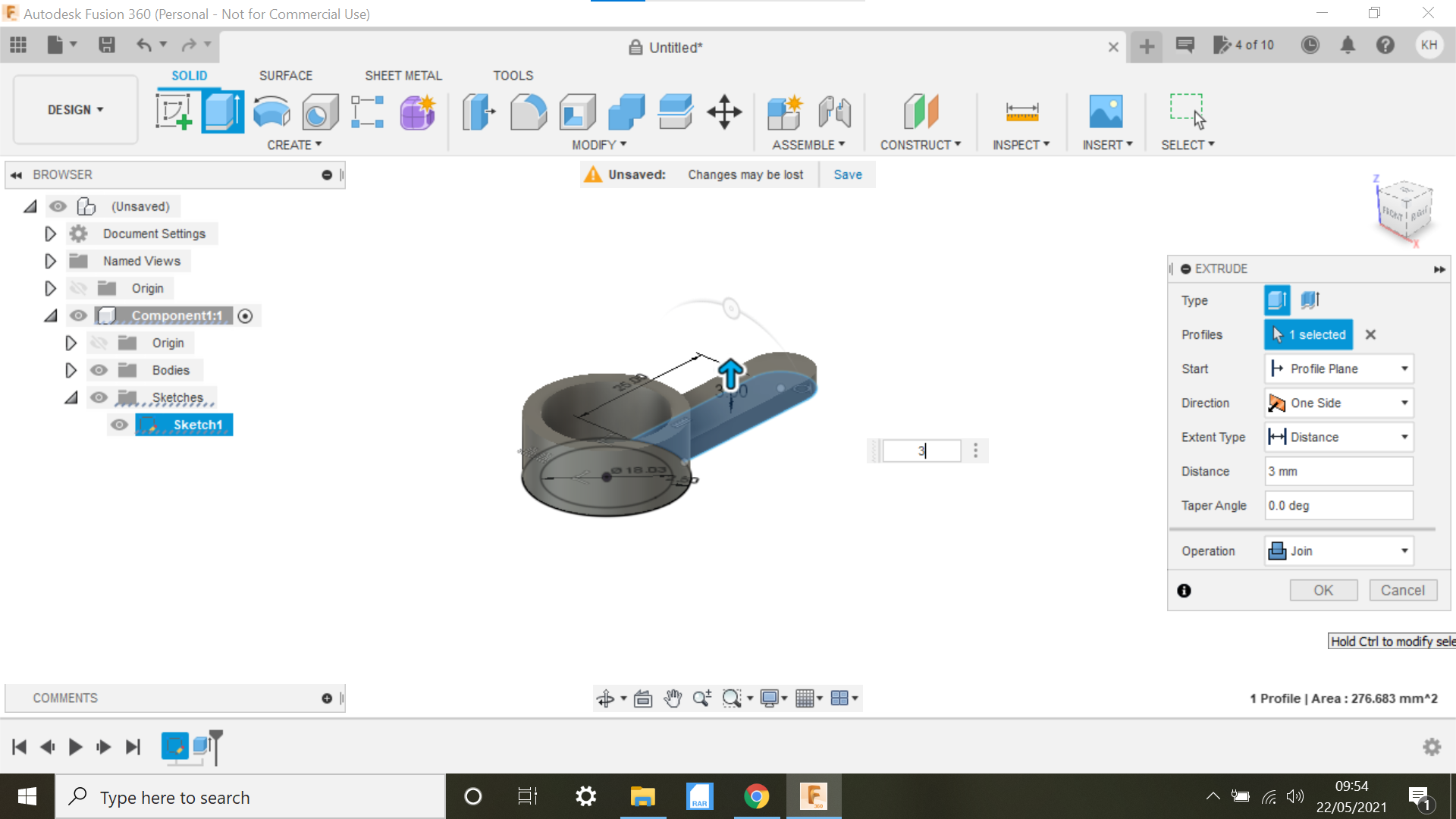The height and width of the screenshot is (819, 1456).
Task: Select the Fillet tool in Modify
Action: tap(528, 111)
